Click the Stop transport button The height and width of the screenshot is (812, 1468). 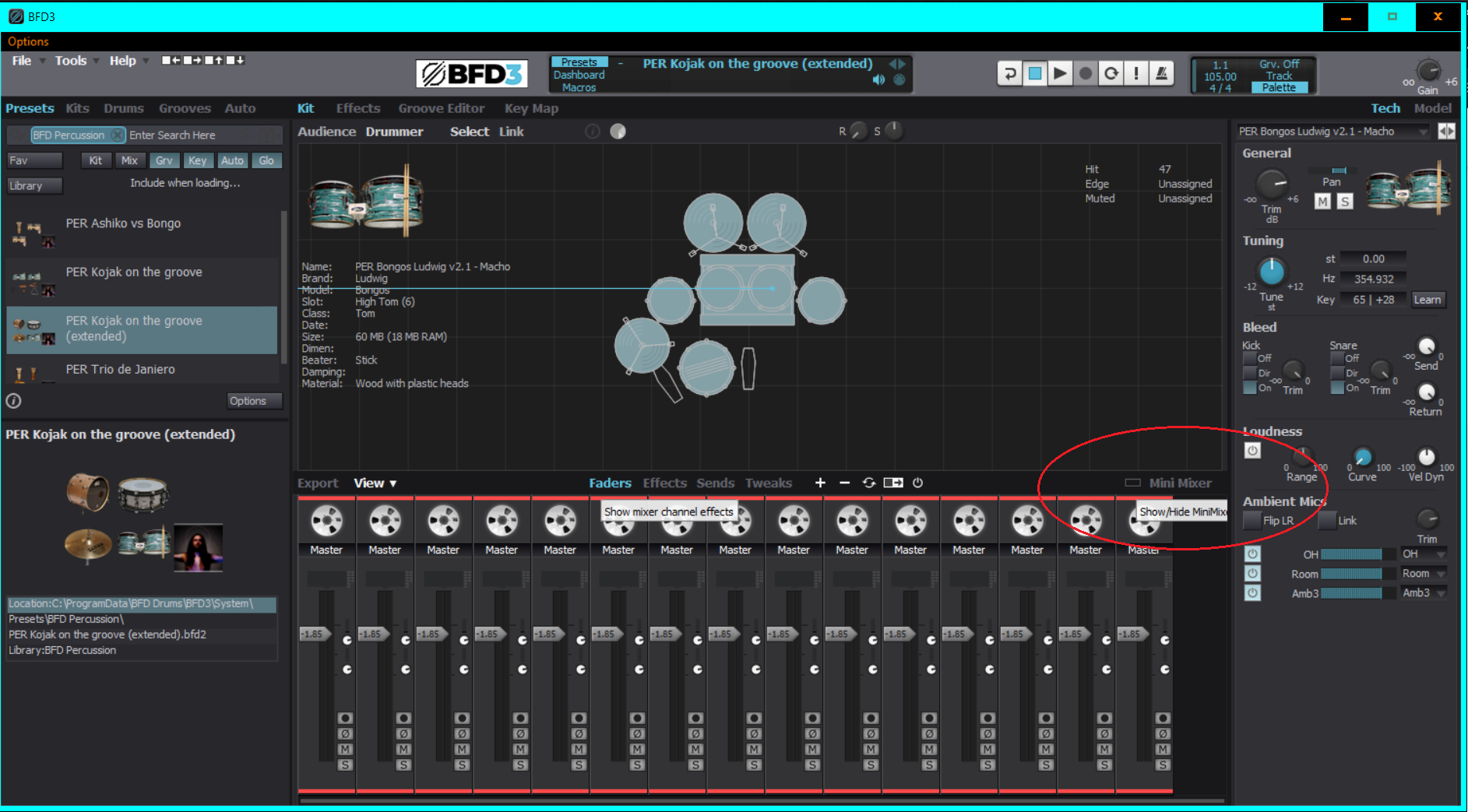[1035, 74]
